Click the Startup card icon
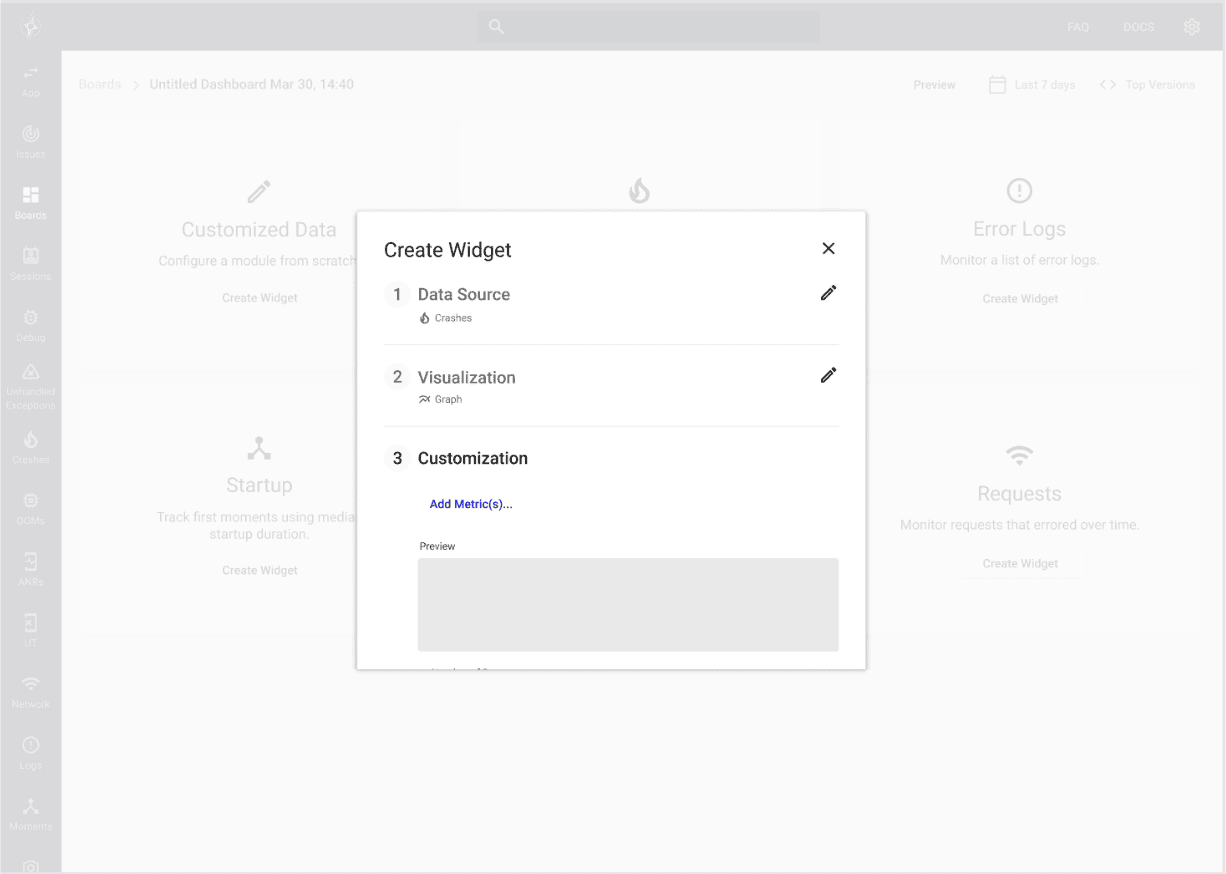This screenshot has height=874, width=1226. point(259,447)
